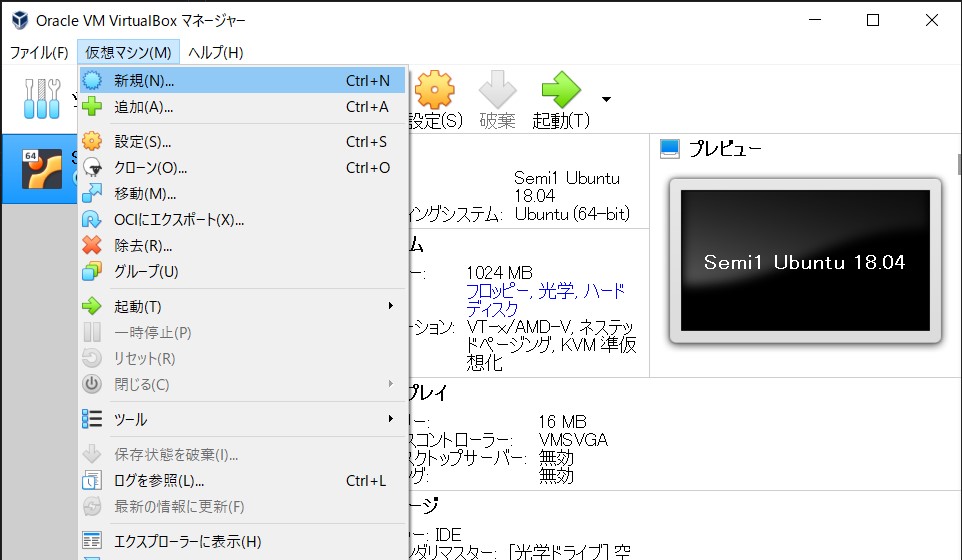Click the vertical scrollbar at right edge

point(958,164)
